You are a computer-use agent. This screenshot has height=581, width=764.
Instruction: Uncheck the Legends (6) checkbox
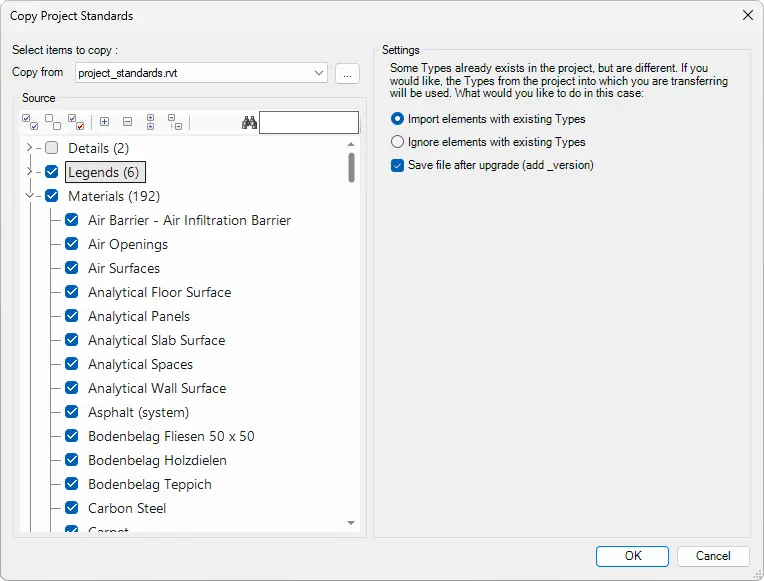(x=52, y=172)
